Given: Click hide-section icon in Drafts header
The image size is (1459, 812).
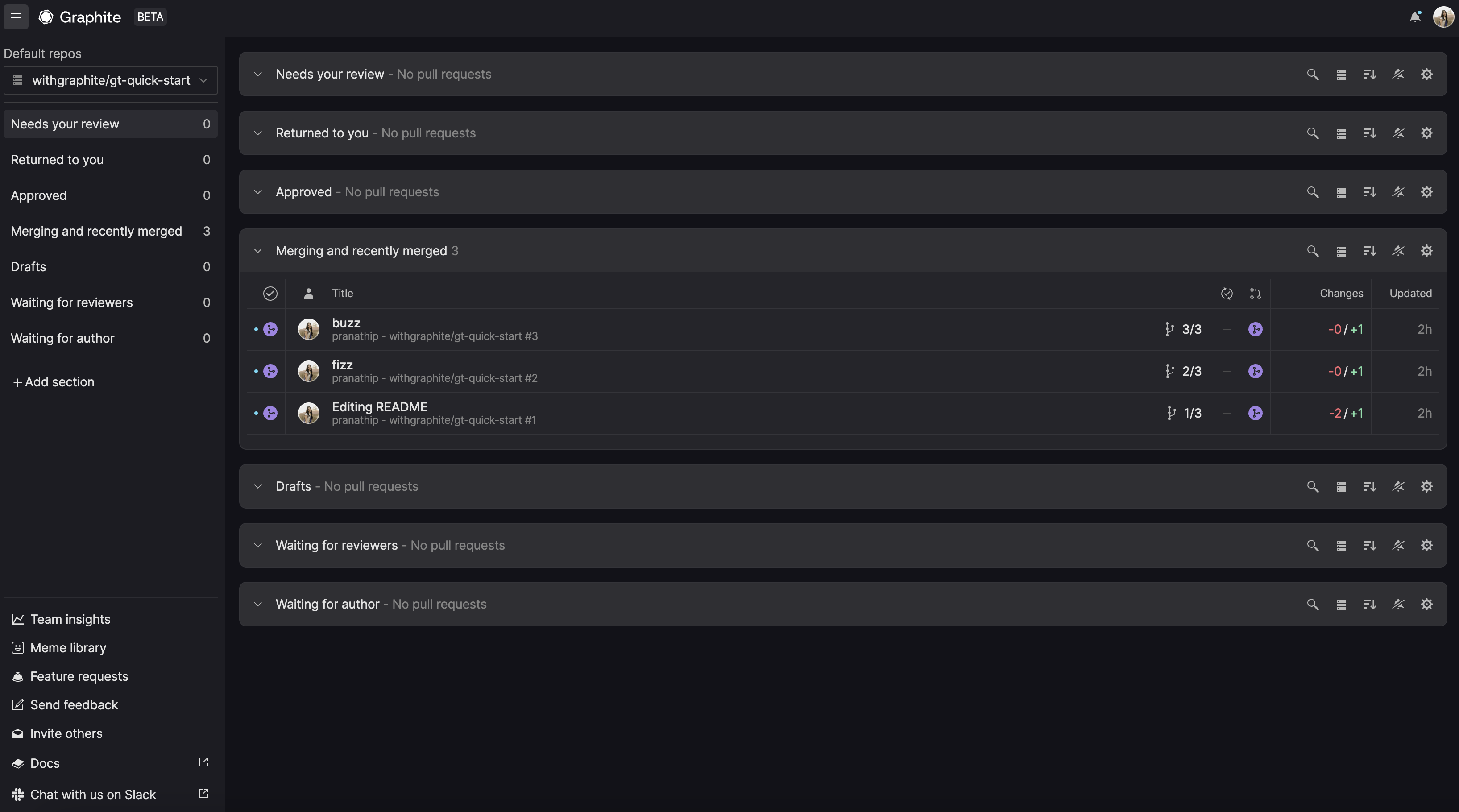Looking at the screenshot, I should pyautogui.click(x=1398, y=486).
